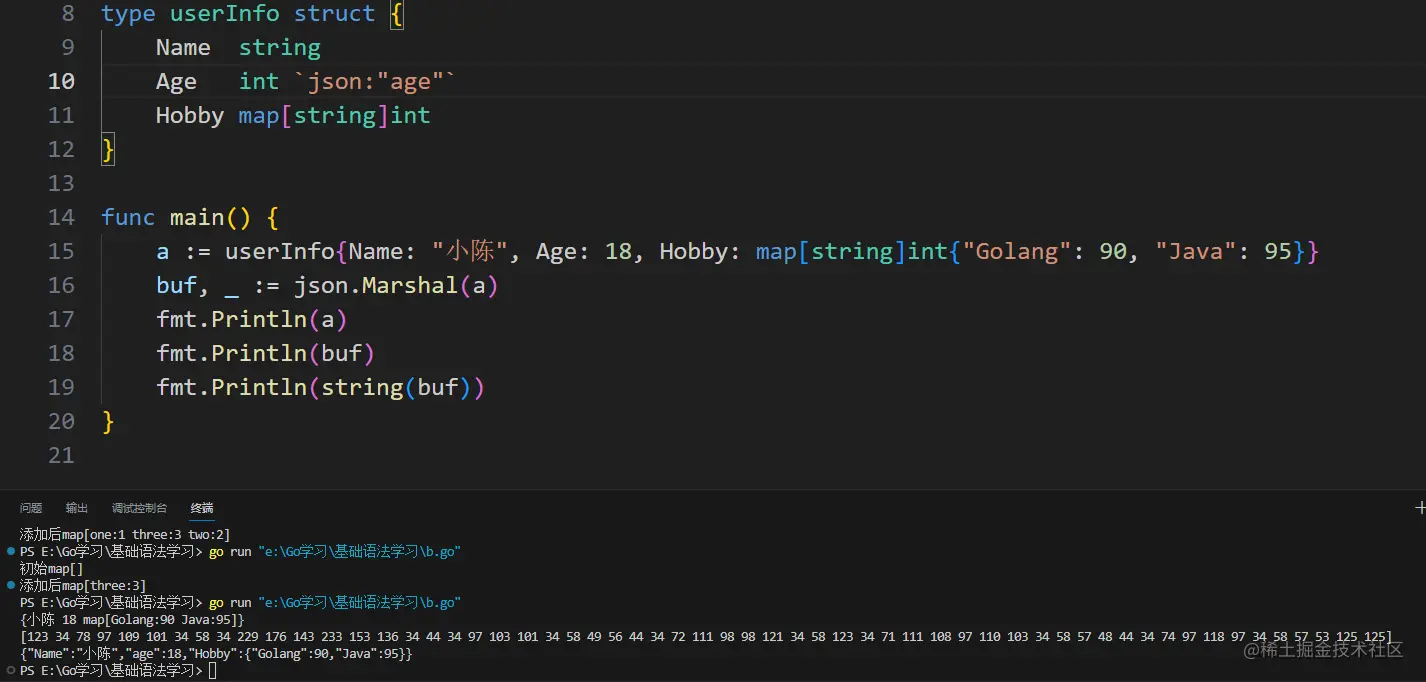Click line number 19 in the gutter

(x=61, y=387)
